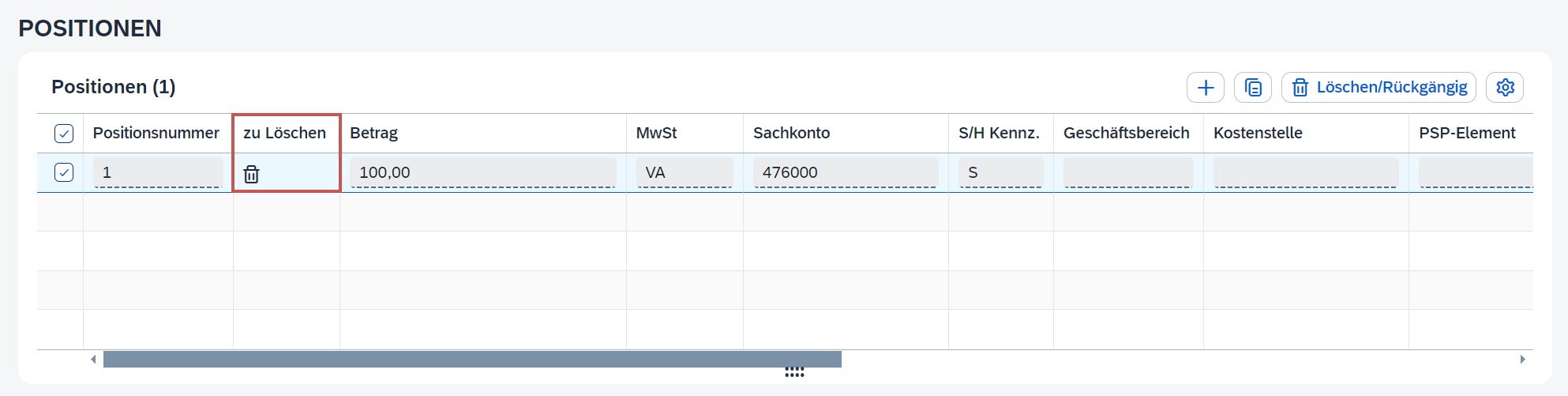Click the table resize grip dots
Image resolution: width=1568 pixels, height=396 pixels.
tap(794, 372)
